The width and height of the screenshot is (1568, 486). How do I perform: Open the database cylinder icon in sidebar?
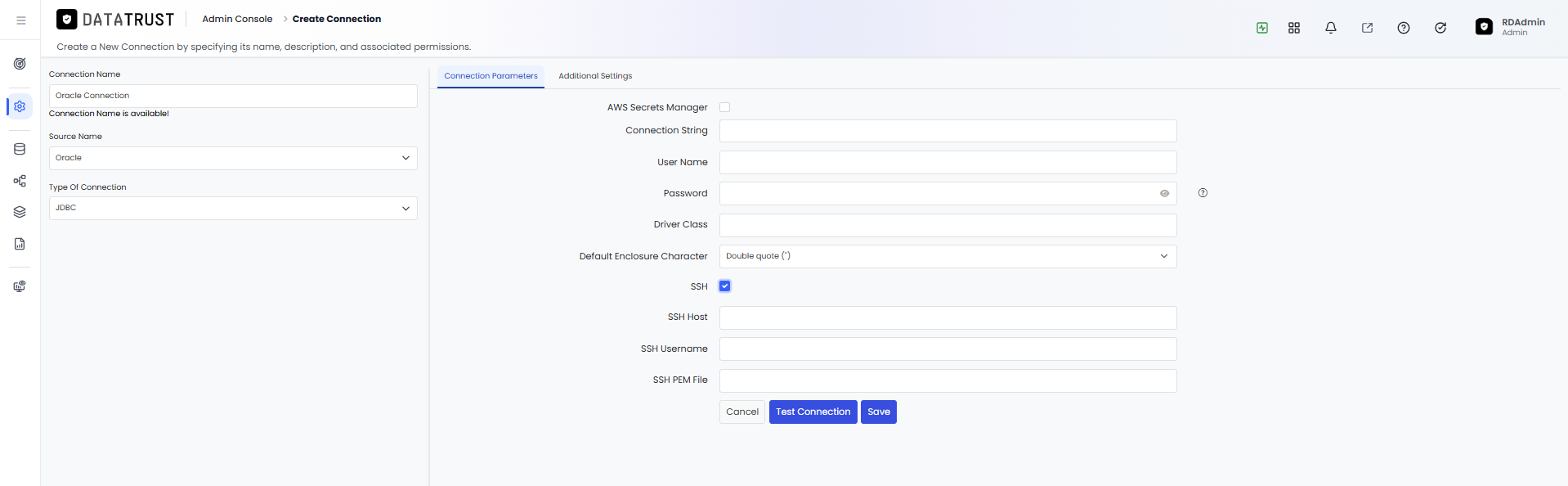(20, 149)
